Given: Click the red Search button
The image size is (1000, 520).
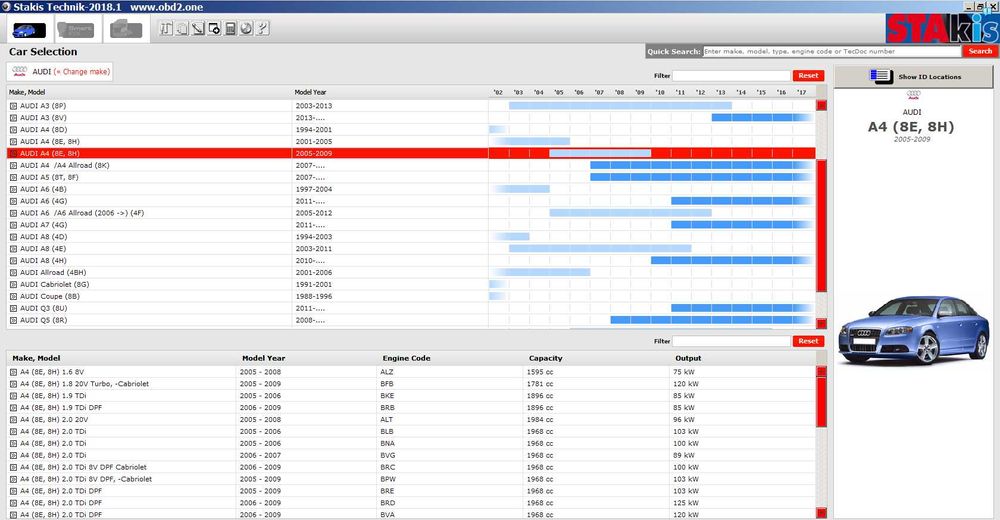Looking at the screenshot, I should point(980,51).
